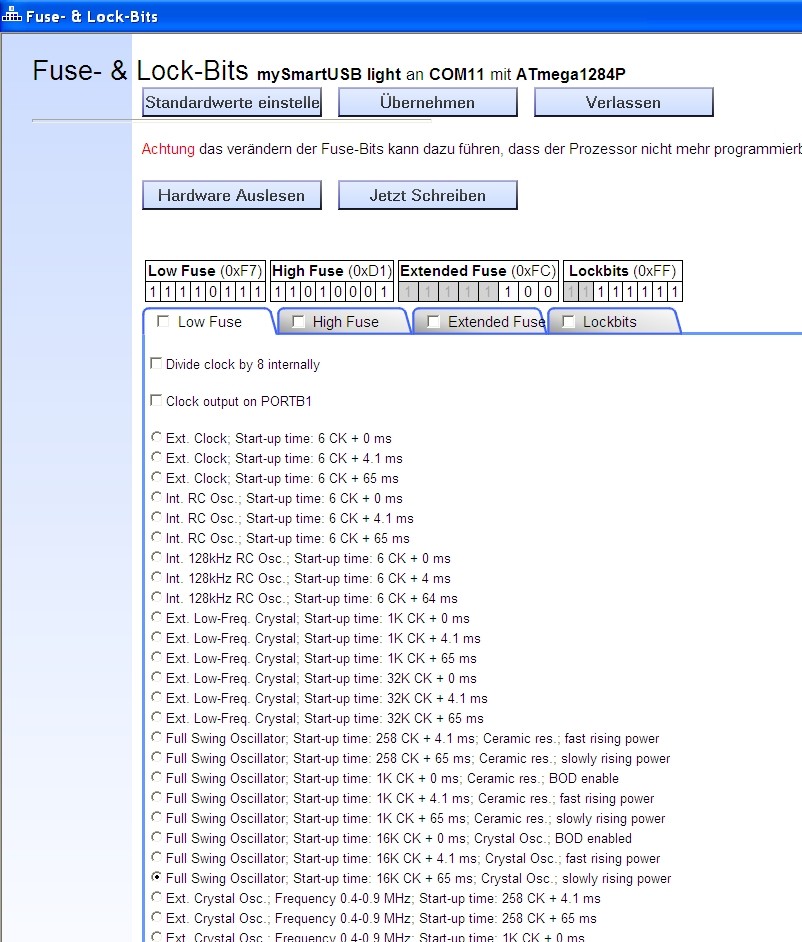This screenshot has width=802, height=942.
Task: Tick the checkbox in the High Fuse tab
Action: click(298, 321)
